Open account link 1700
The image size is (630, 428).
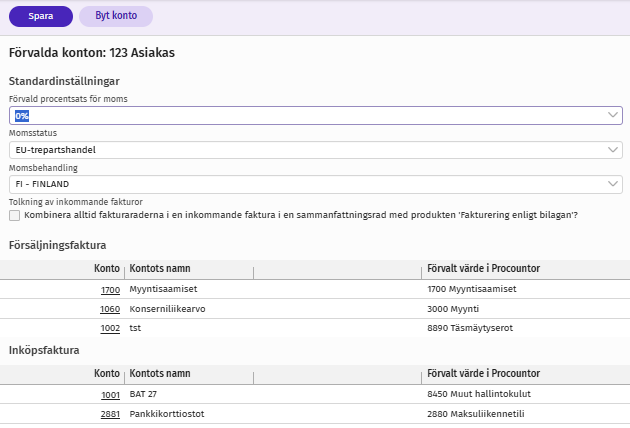click(110, 290)
